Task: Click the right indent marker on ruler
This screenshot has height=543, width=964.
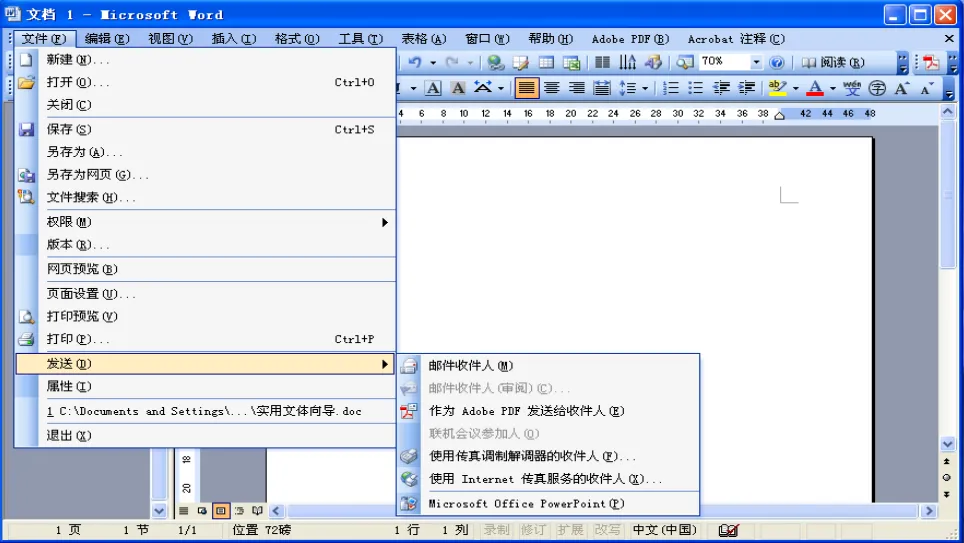Action: (x=780, y=115)
